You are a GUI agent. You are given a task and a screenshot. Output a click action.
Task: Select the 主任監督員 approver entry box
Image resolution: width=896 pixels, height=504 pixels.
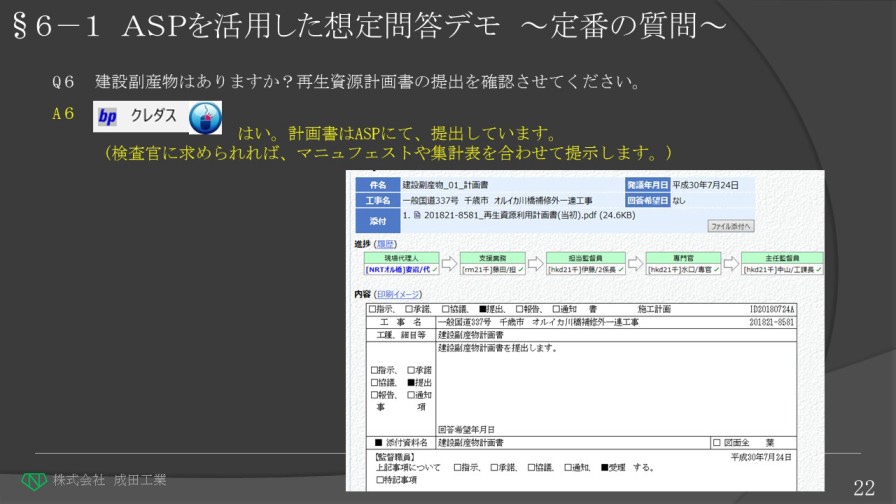[x=782, y=269]
